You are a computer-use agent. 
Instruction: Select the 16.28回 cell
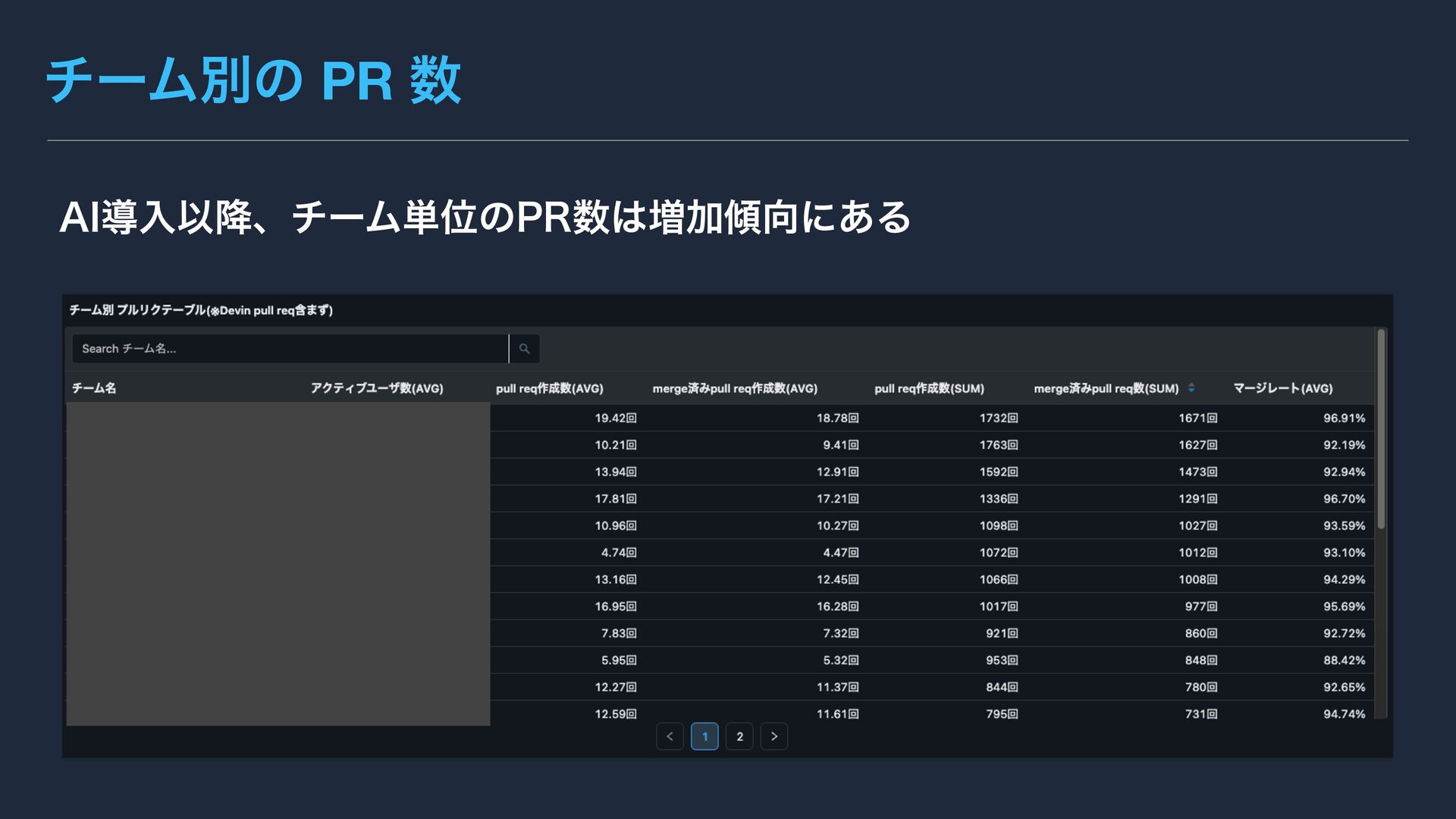coord(838,607)
